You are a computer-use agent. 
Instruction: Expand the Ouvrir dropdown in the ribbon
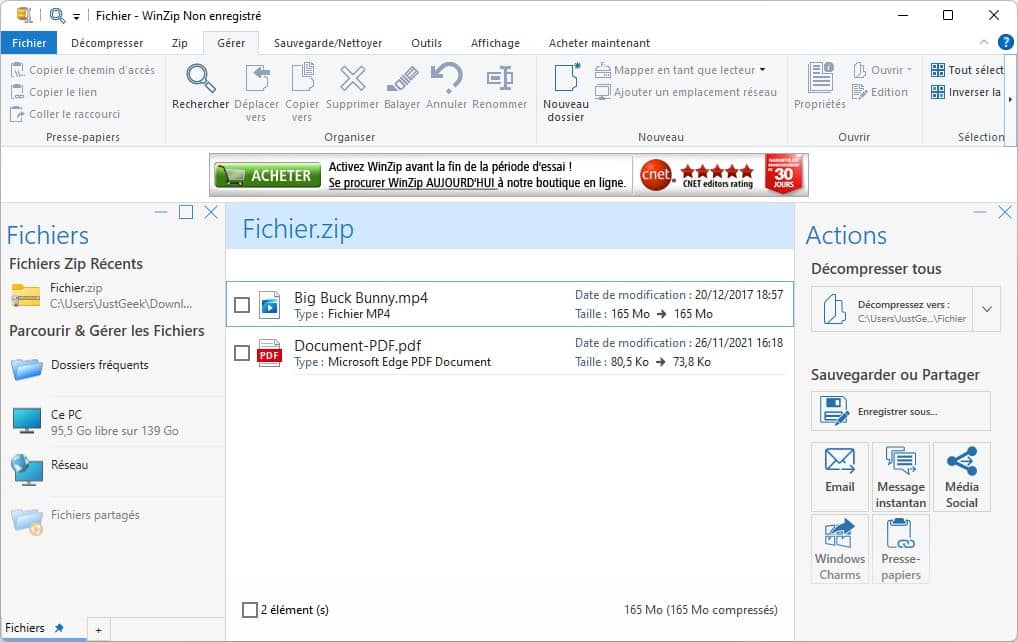click(909, 70)
